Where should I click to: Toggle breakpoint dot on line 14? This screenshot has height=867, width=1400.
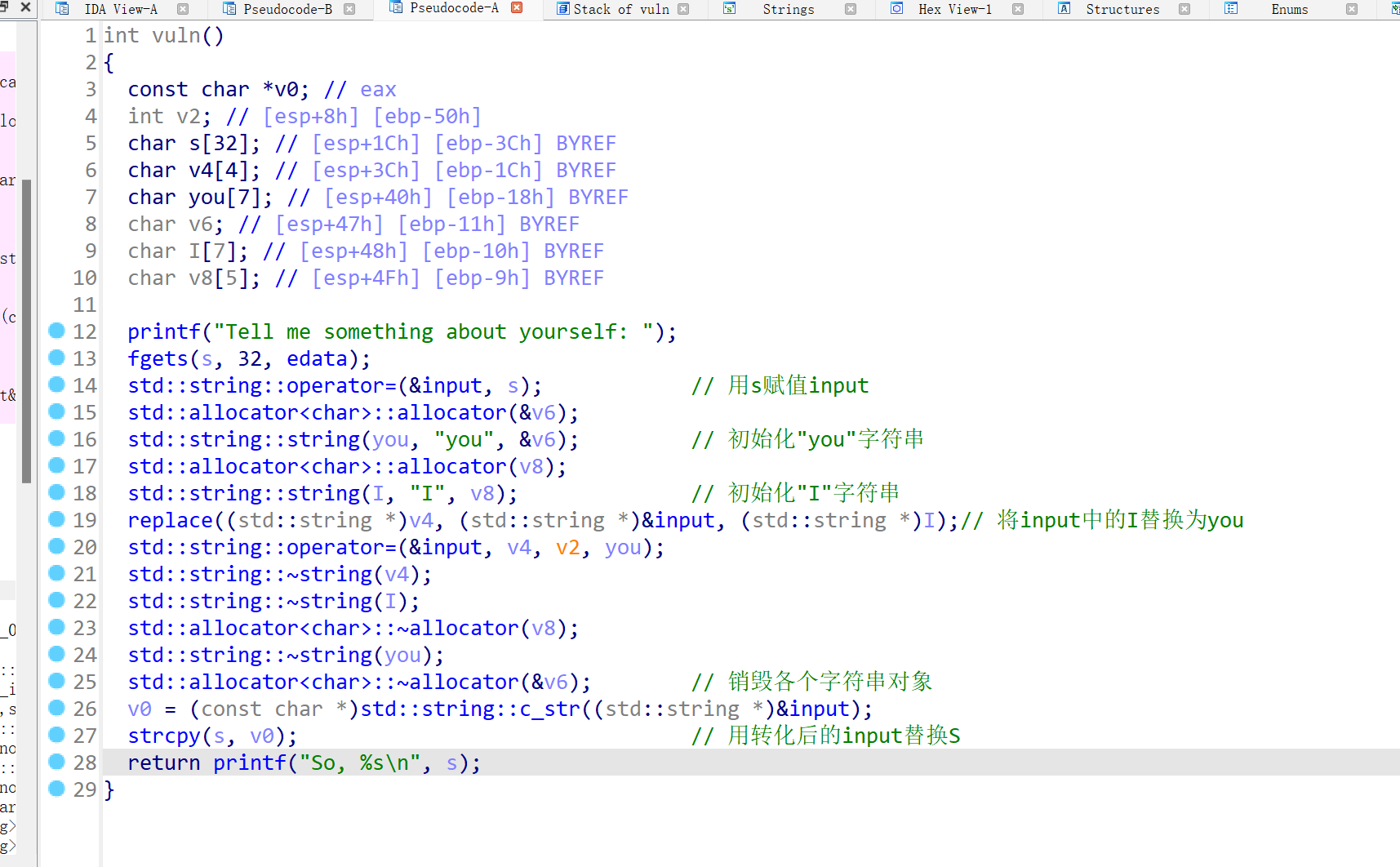pyautogui.click(x=56, y=384)
